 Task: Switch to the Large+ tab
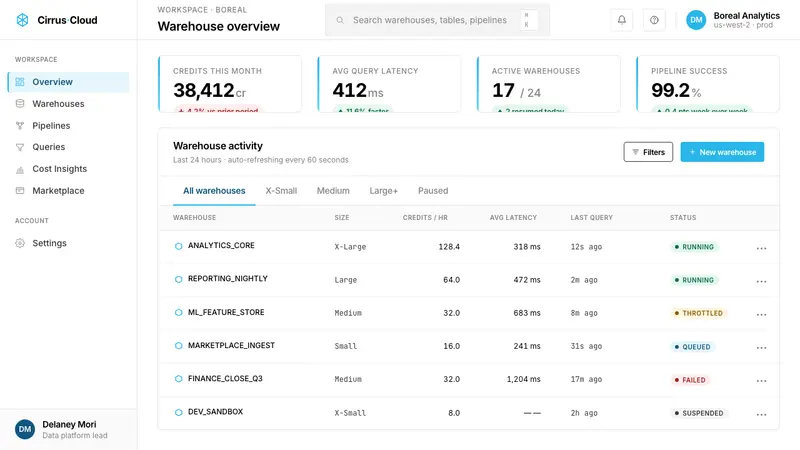click(384, 191)
